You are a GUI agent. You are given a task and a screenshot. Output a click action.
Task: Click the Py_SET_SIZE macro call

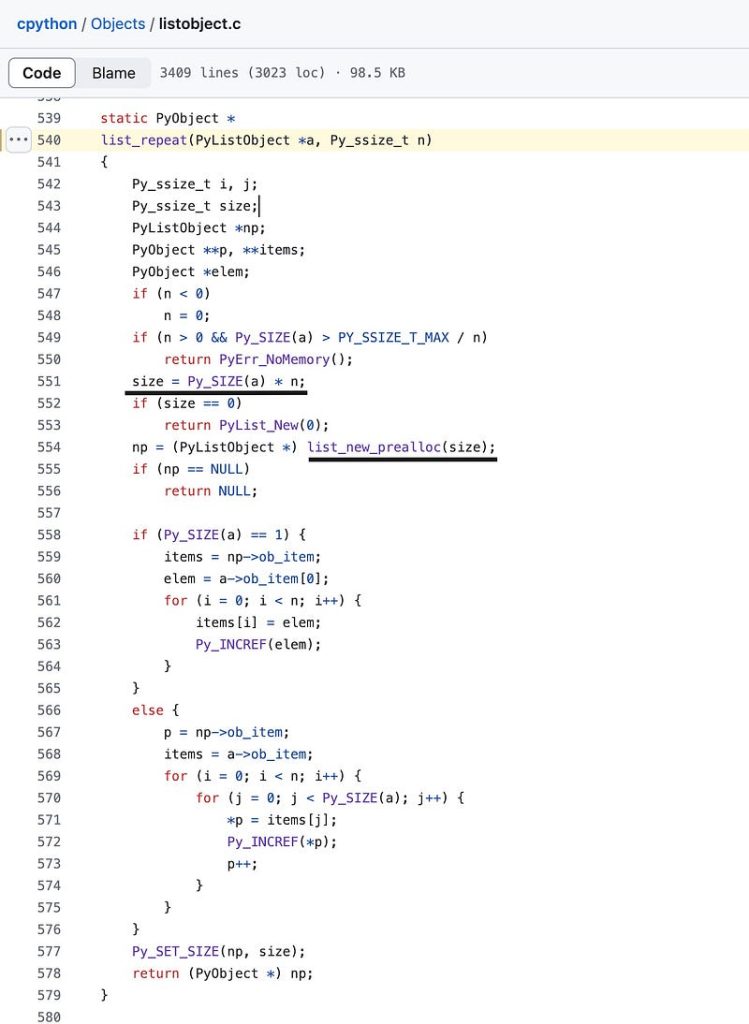click(x=175, y=951)
